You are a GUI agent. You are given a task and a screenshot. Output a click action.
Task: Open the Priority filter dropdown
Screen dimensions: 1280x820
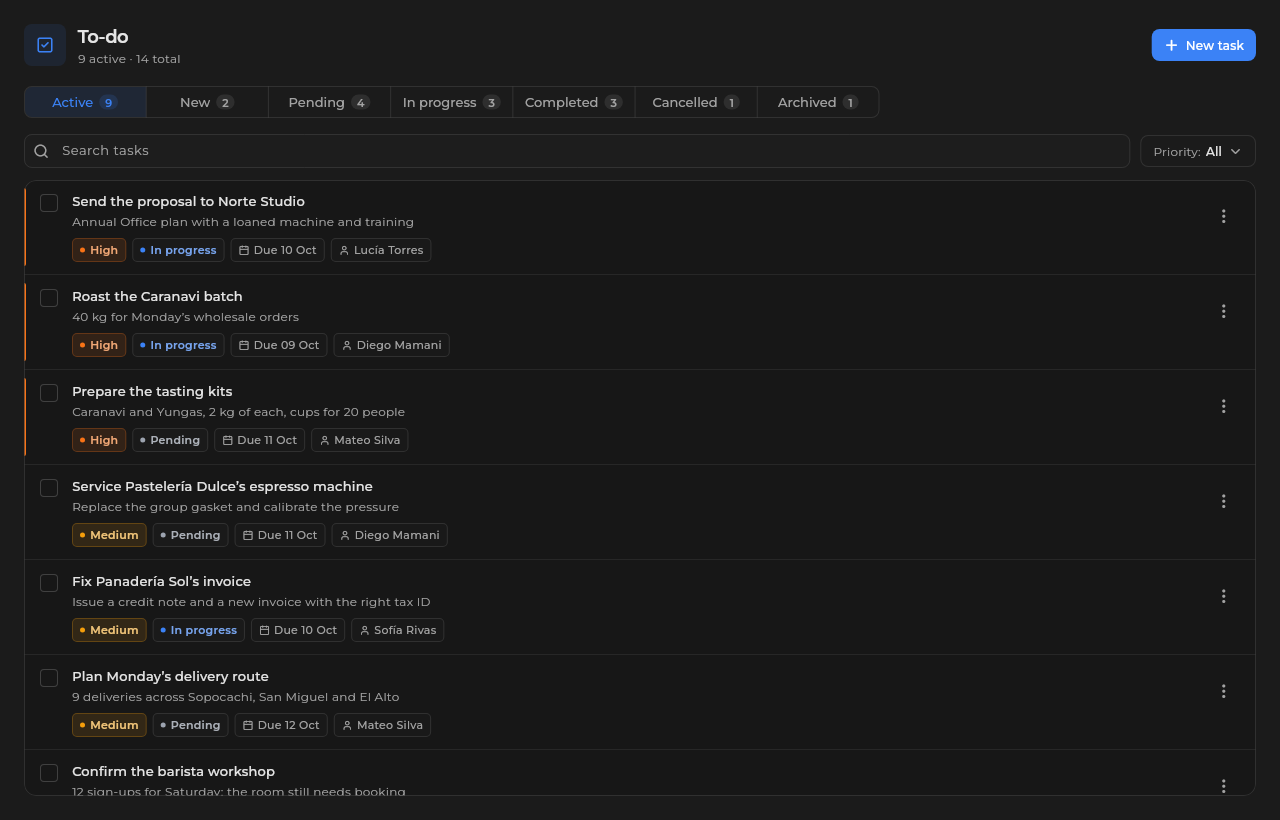(1198, 151)
